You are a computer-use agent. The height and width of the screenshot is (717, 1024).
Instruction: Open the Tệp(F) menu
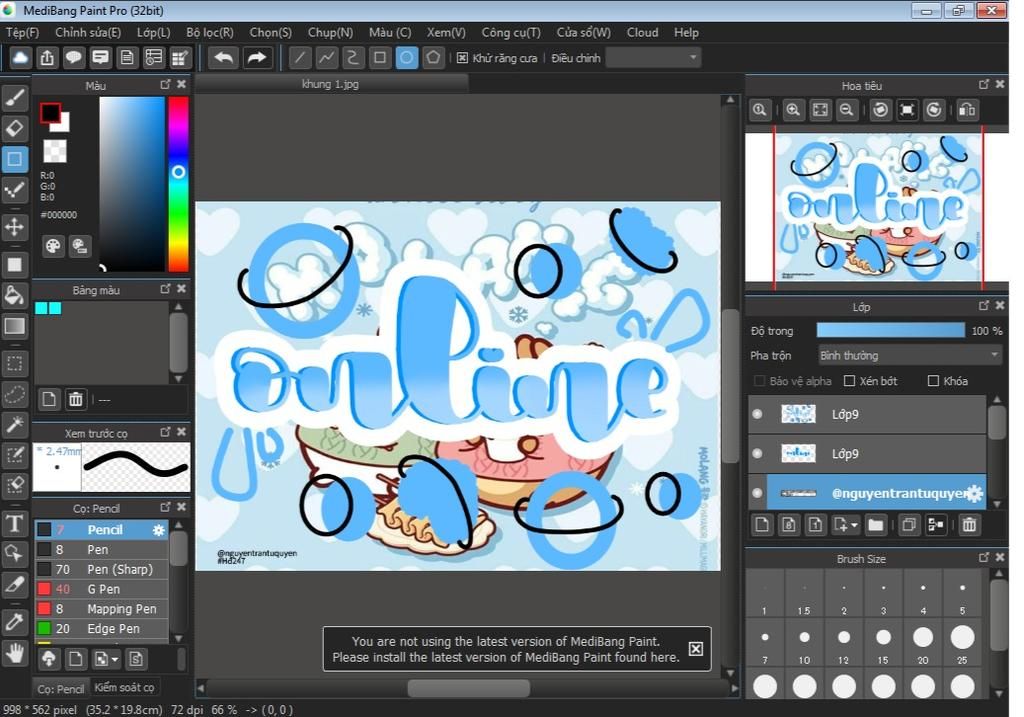point(23,32)
